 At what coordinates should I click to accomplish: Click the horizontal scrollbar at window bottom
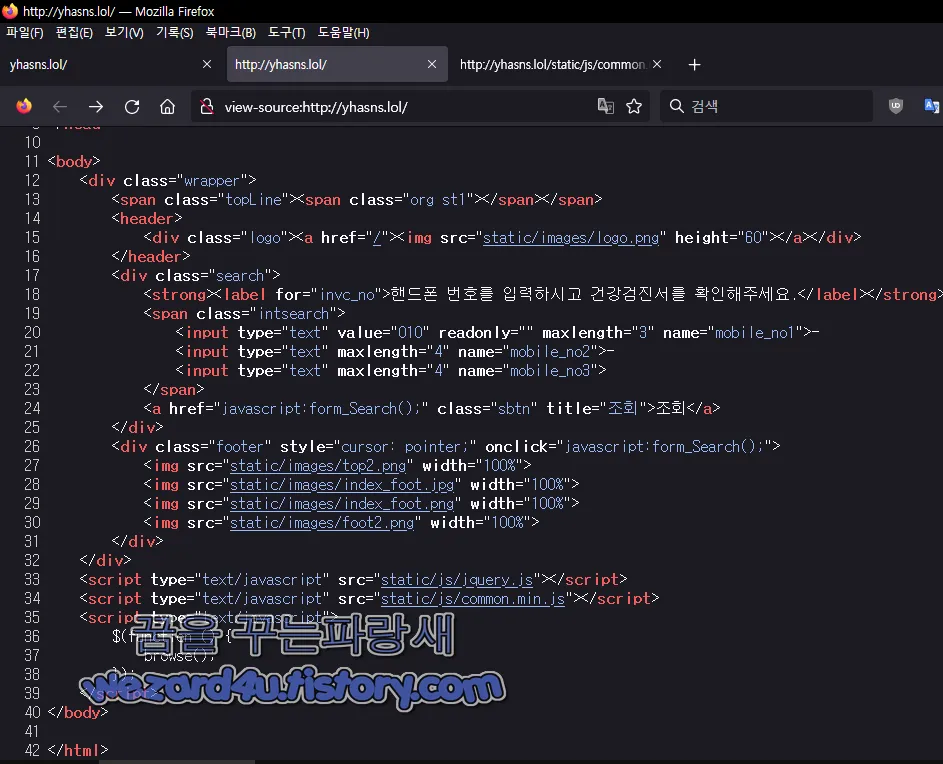pos(177,762)
